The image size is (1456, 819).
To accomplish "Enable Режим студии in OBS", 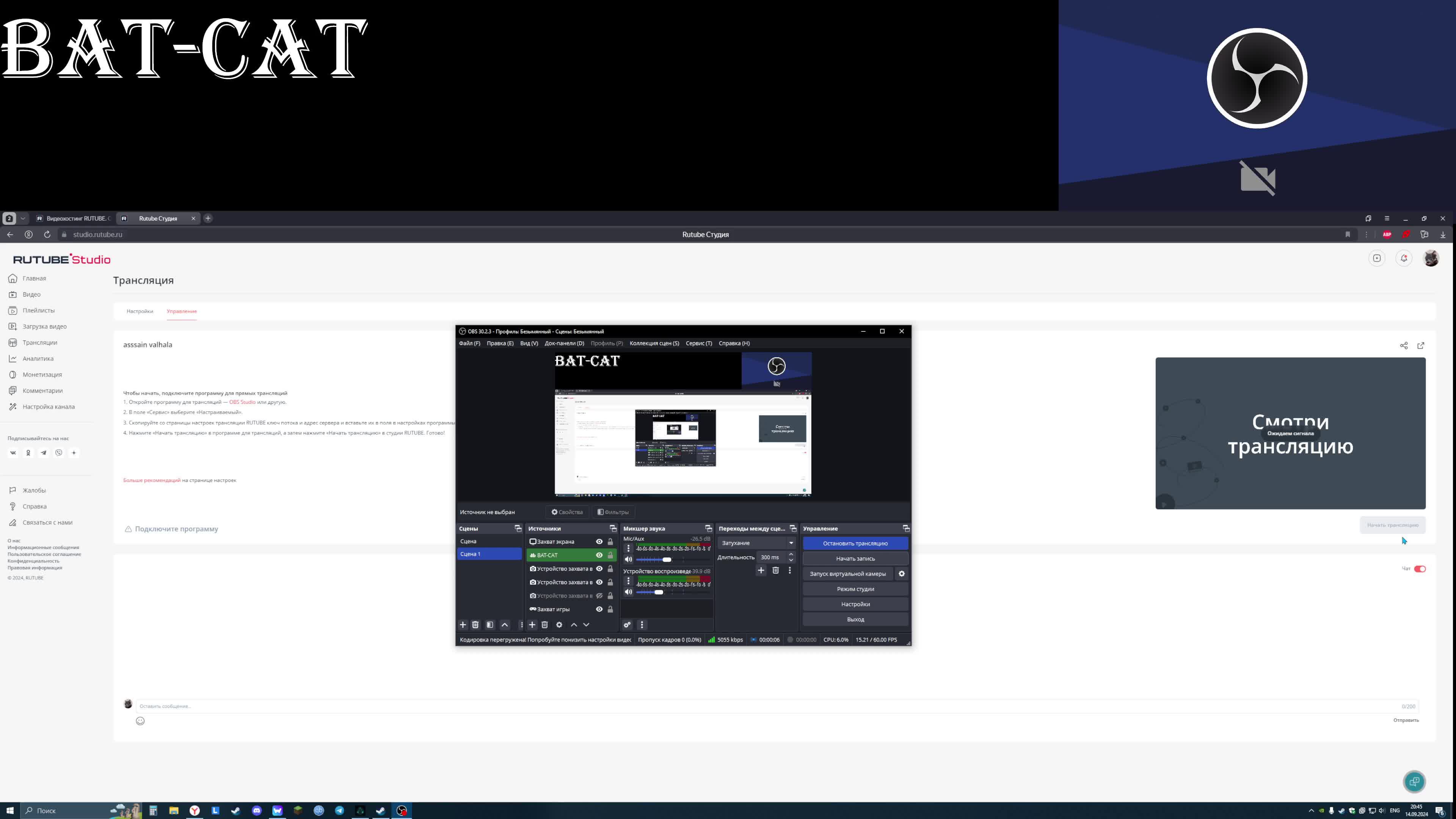I will [x=855, y=589].
